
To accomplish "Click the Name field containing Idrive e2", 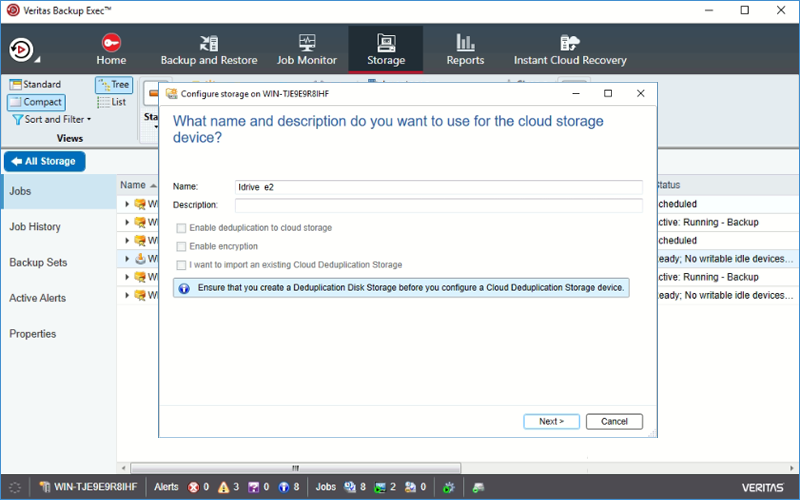I will (438, 187).
